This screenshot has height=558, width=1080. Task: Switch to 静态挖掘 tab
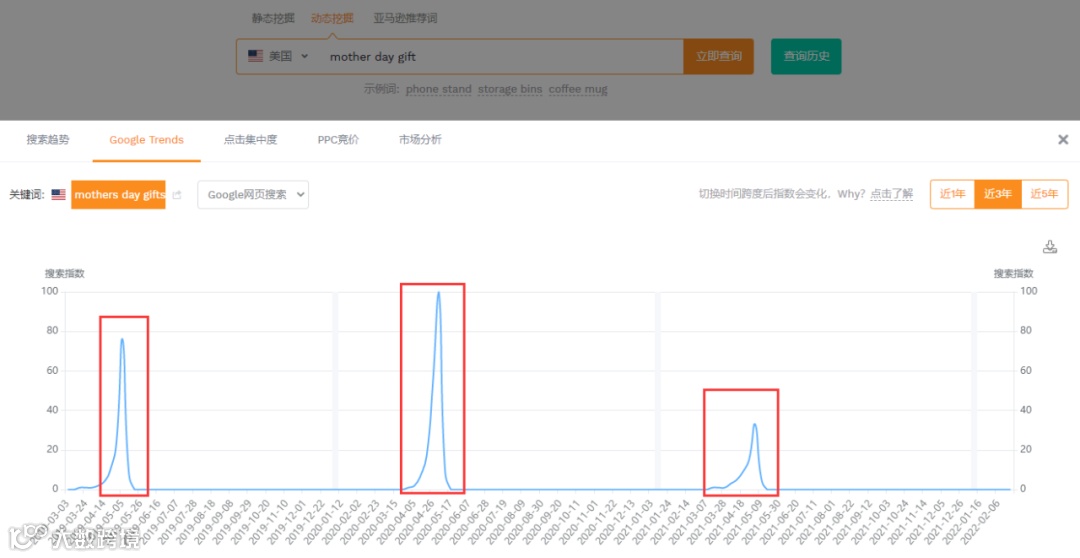273,18
